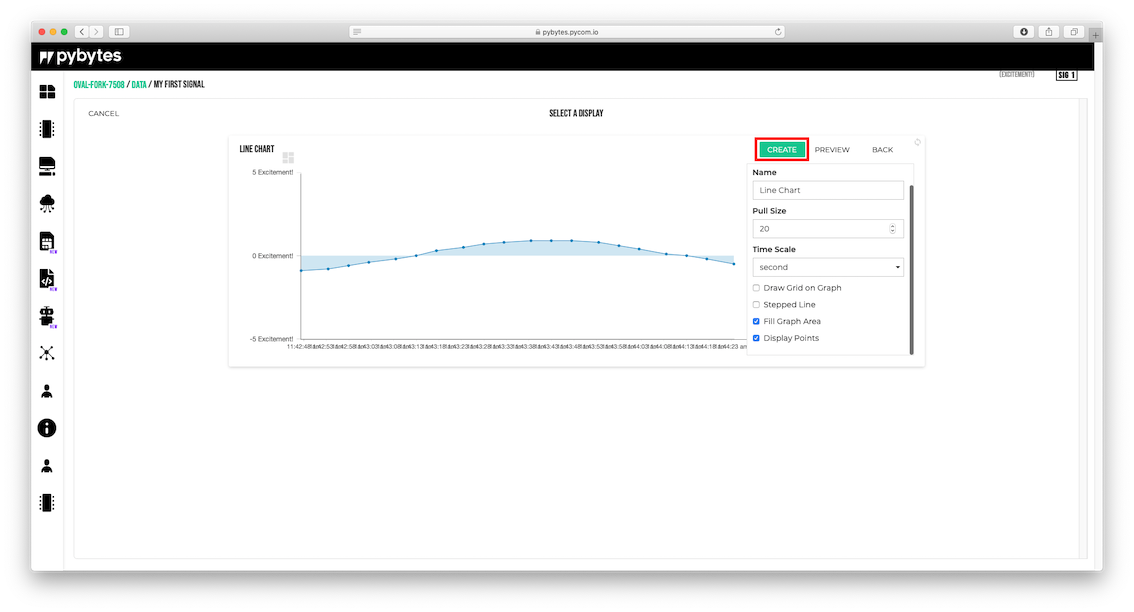
Task: Click Preview in the chart settings
Action: point(832,150)
